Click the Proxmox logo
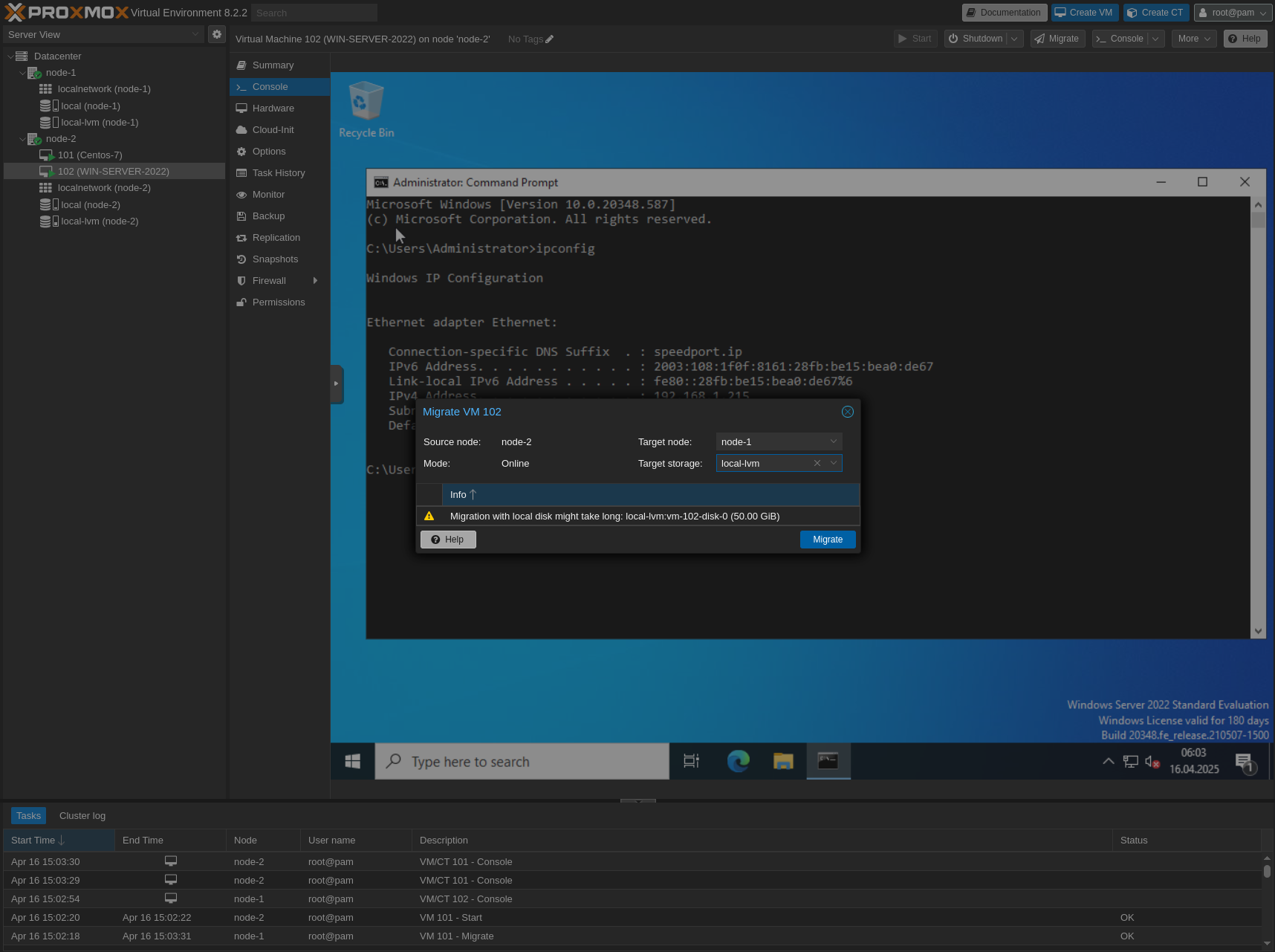 click(x=62, y=12)
